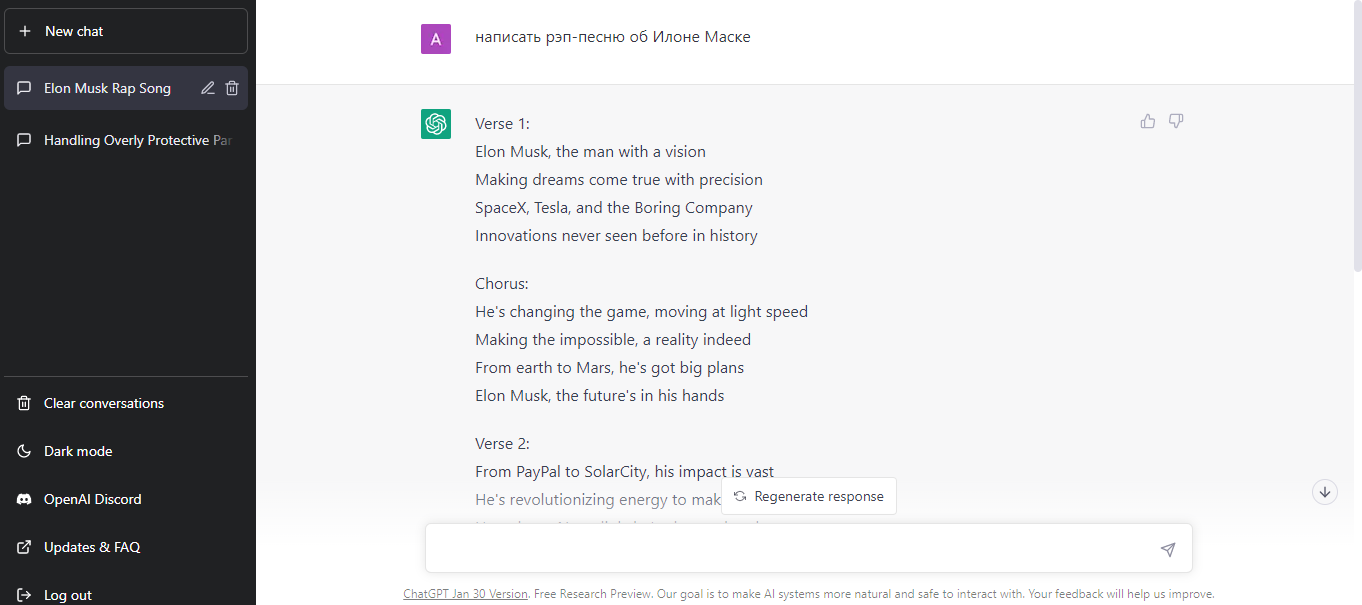Open the OpenAI Discord link
Viewport: 1362px width, 605px height.
(93, 499)
